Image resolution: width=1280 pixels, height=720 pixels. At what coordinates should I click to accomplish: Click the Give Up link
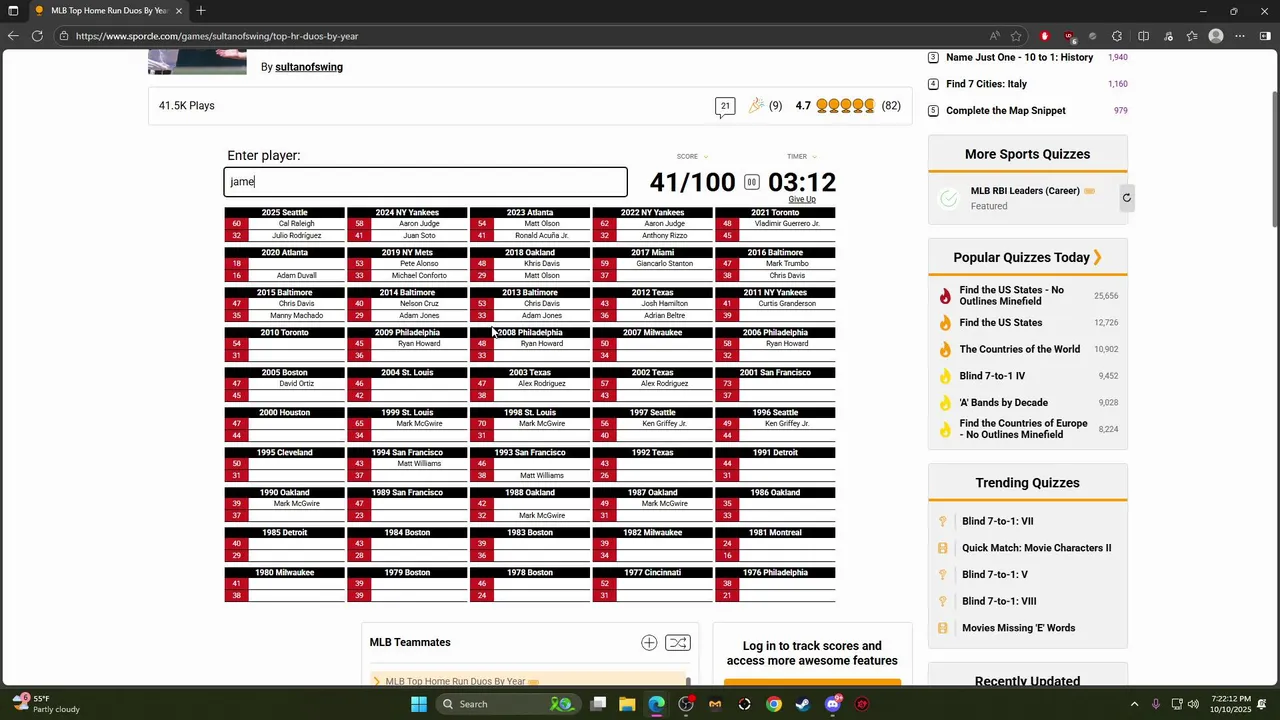pos(802,199)
